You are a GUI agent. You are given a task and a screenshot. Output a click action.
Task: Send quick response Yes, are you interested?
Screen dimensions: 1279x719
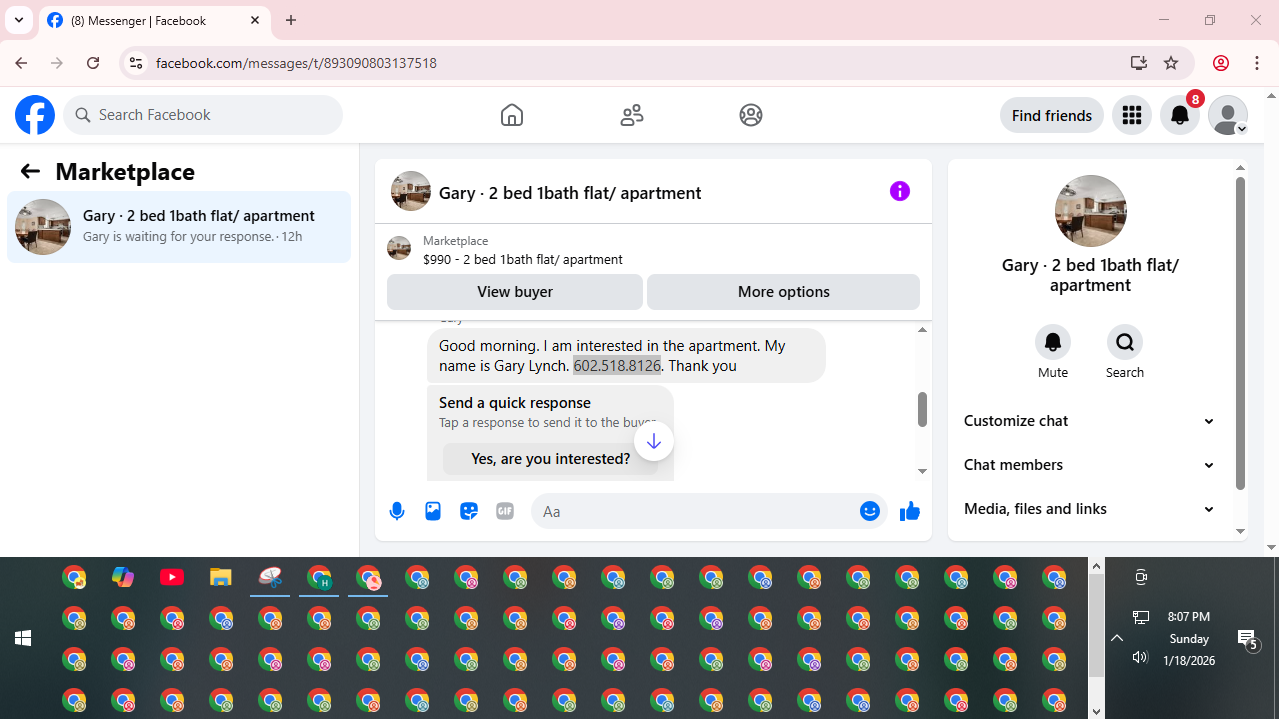[x=551, y=459]
